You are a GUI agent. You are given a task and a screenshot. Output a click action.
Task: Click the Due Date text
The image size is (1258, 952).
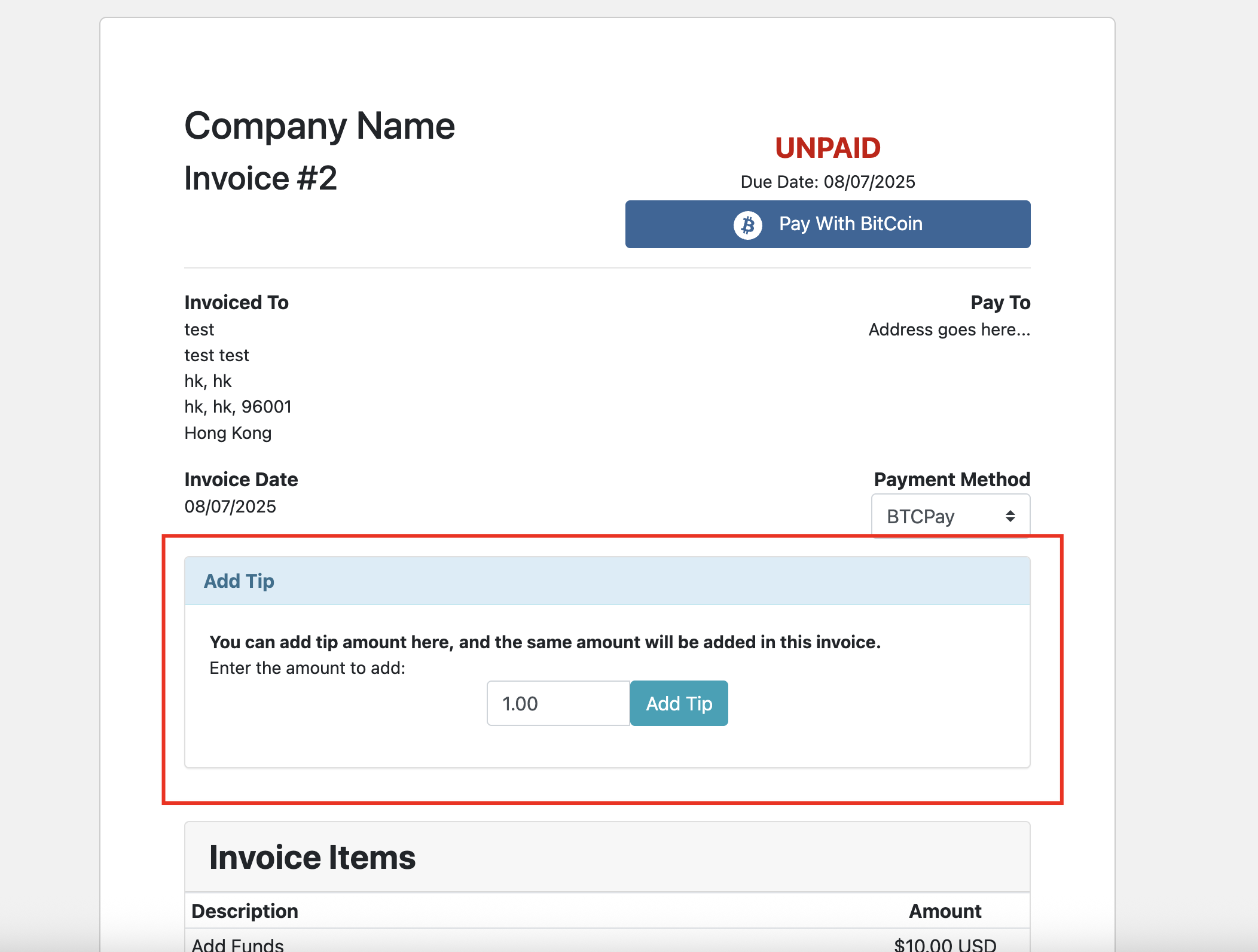[828, 182]
